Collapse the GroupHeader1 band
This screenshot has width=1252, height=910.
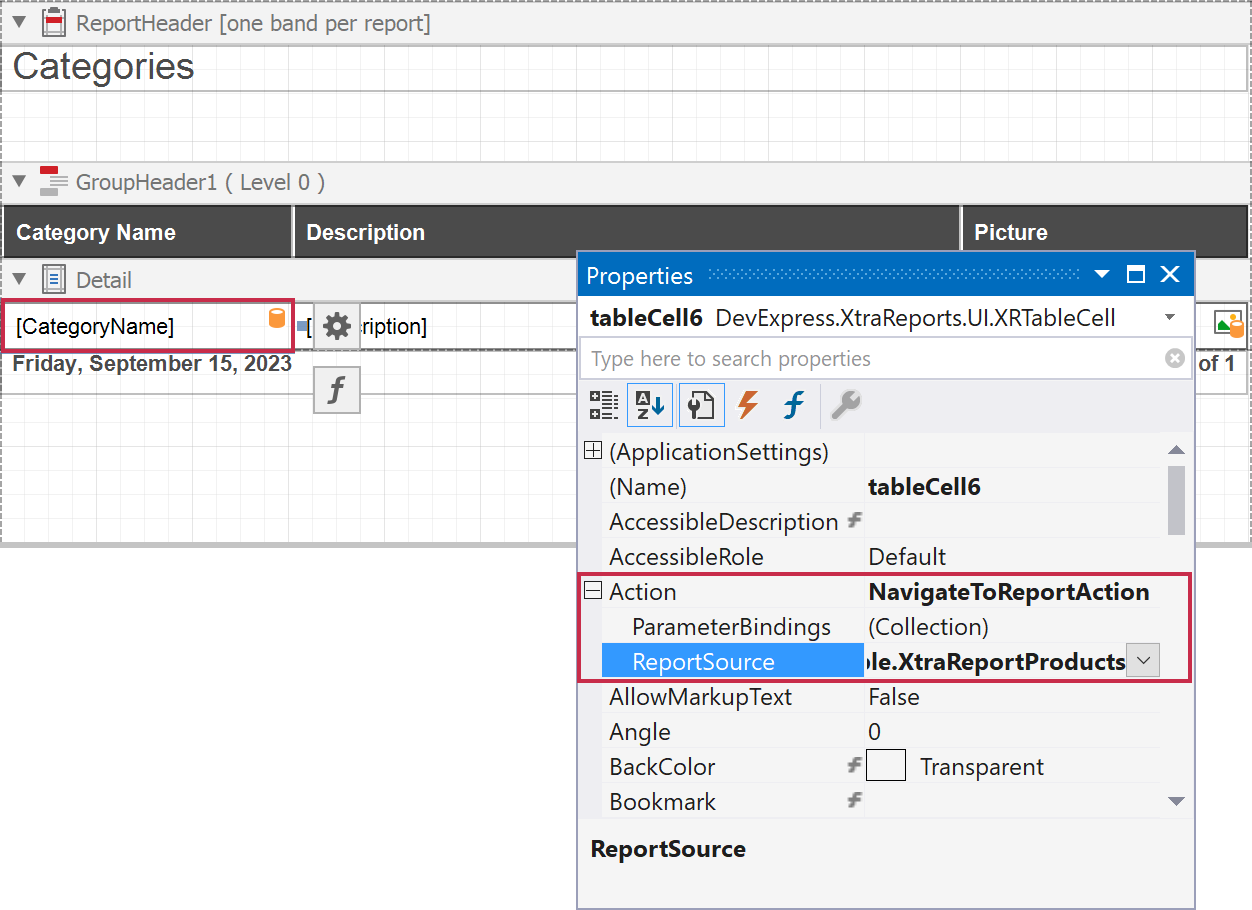coord(19,182)
